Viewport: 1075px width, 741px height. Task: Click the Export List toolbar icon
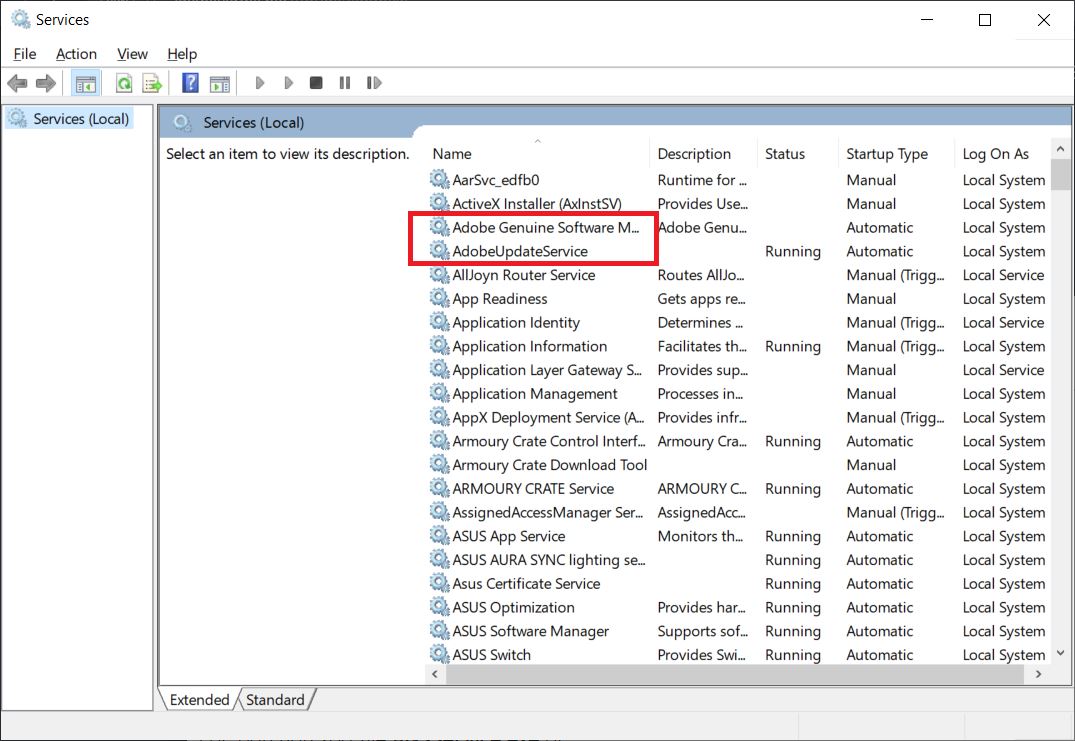coord(152,83)
